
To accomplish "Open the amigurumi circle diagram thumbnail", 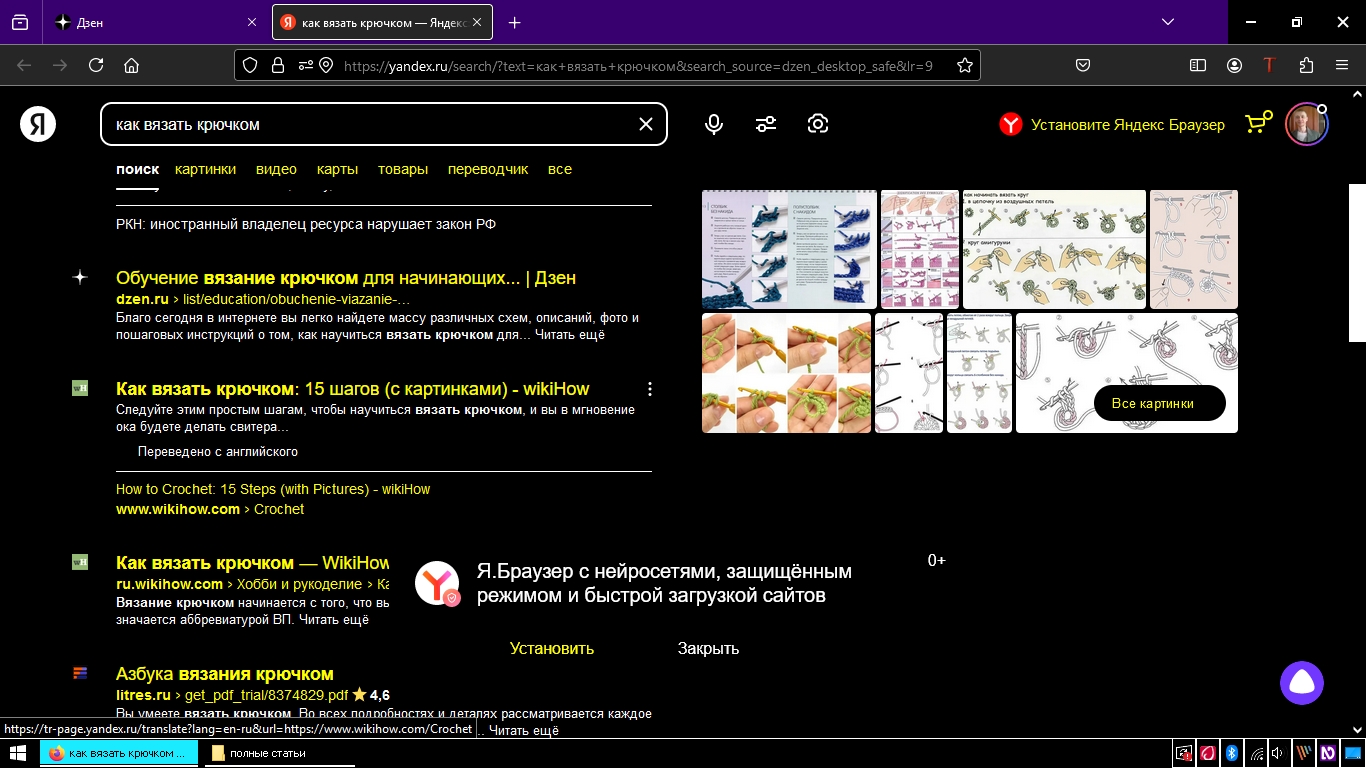I will coord(1054,249).
